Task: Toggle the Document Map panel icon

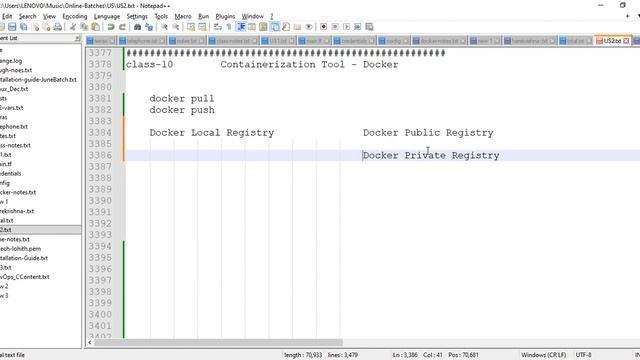Action: (263, 27)
